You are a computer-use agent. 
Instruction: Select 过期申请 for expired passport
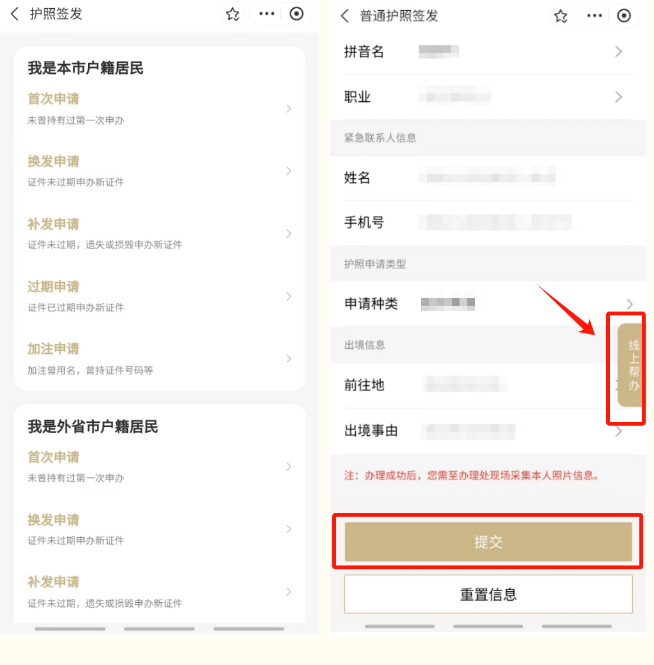pos(159,296)
